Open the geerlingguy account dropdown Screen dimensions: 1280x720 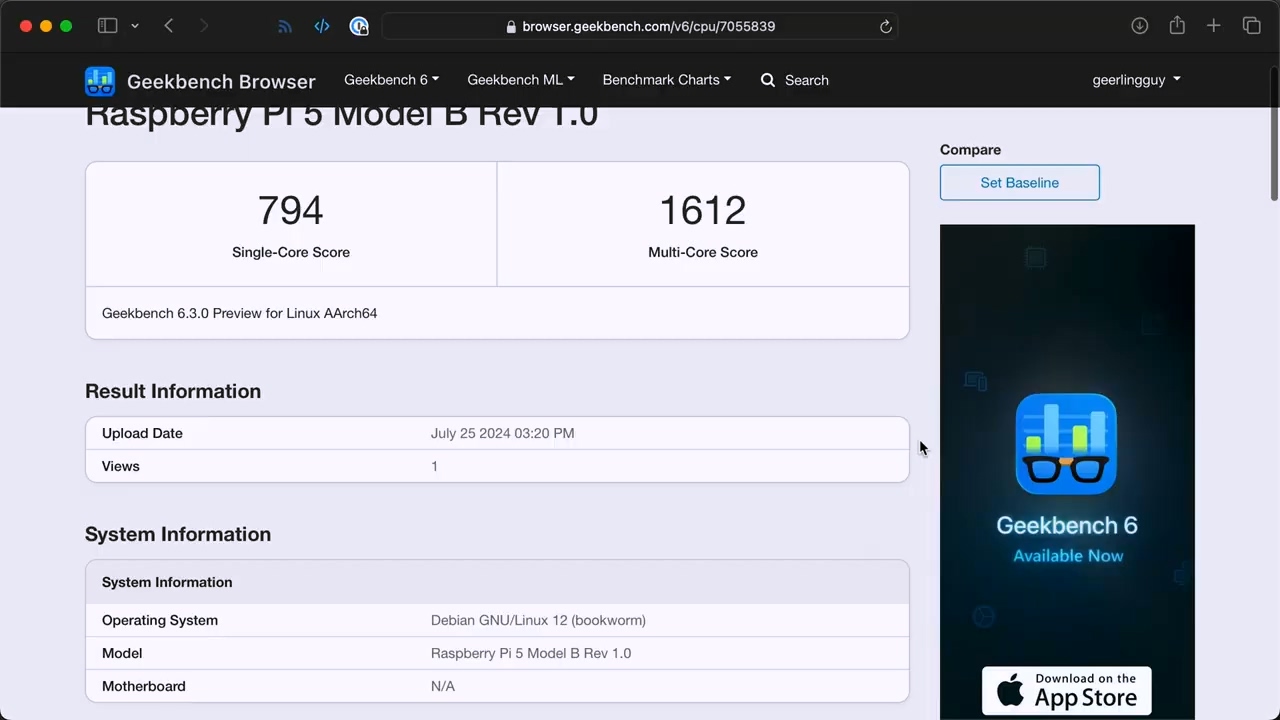pos(1136,80)
